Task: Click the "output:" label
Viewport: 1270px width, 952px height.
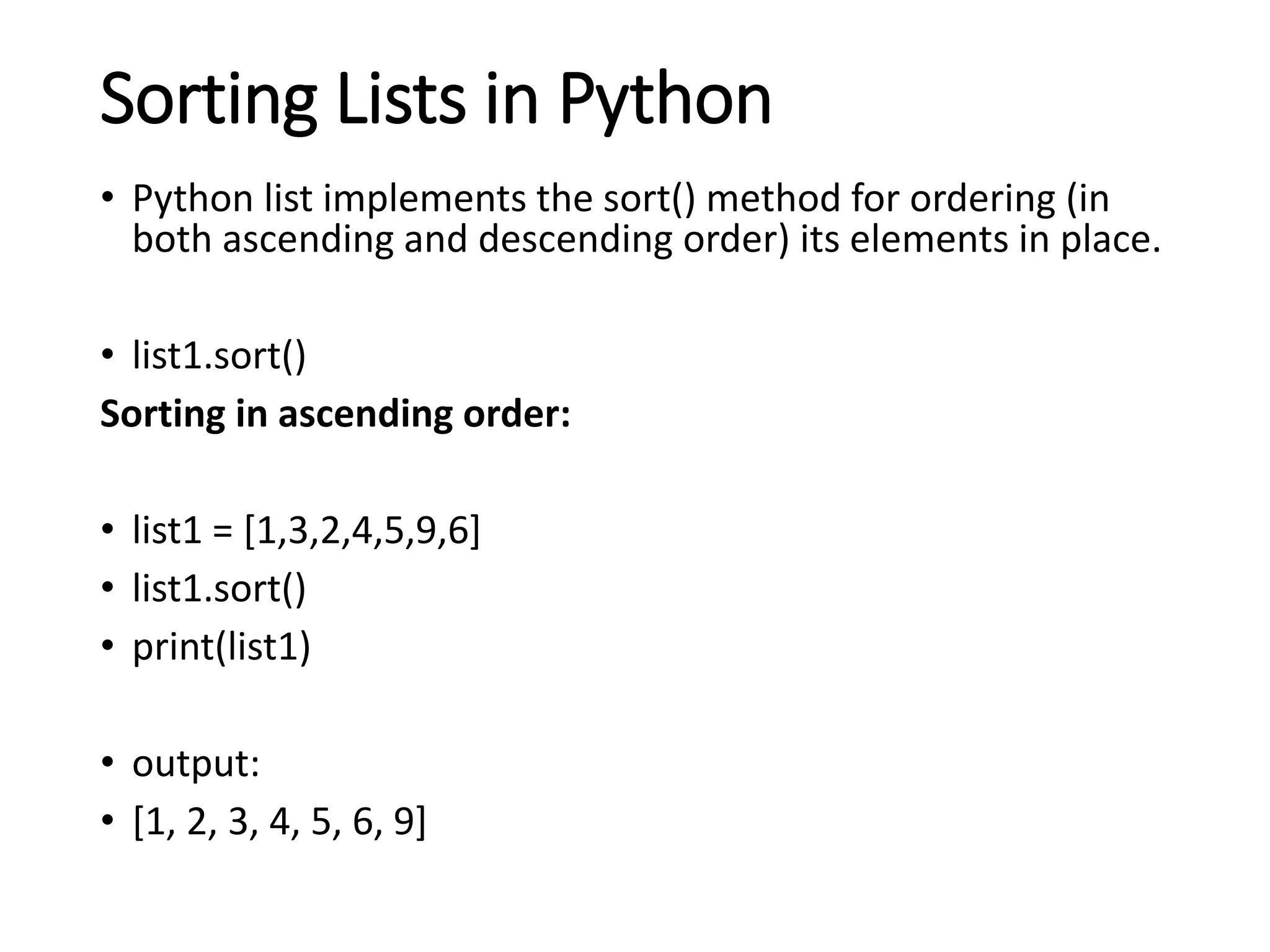Action: (x=196, y=763)
